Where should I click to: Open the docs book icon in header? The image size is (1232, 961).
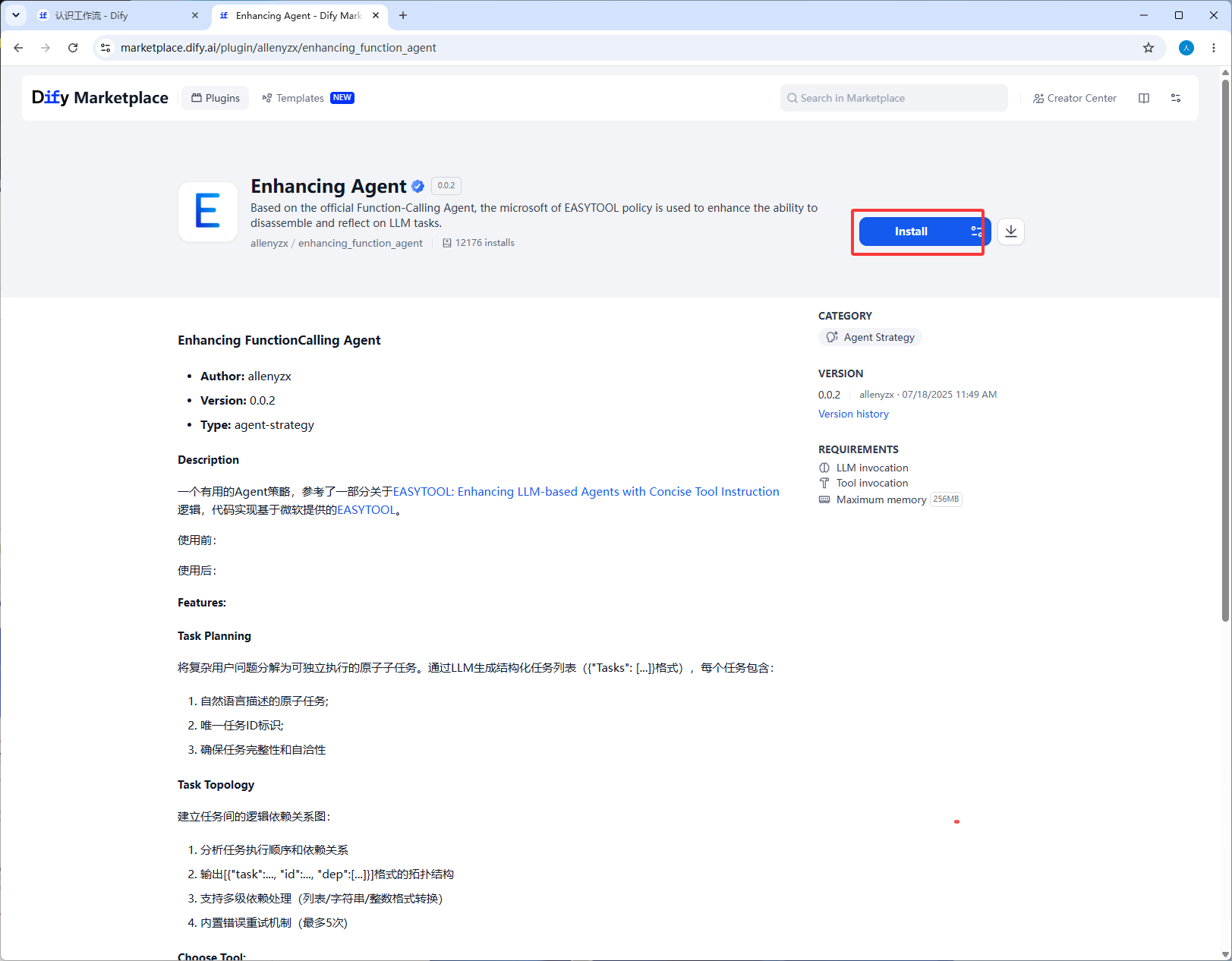pos(1144,98)
